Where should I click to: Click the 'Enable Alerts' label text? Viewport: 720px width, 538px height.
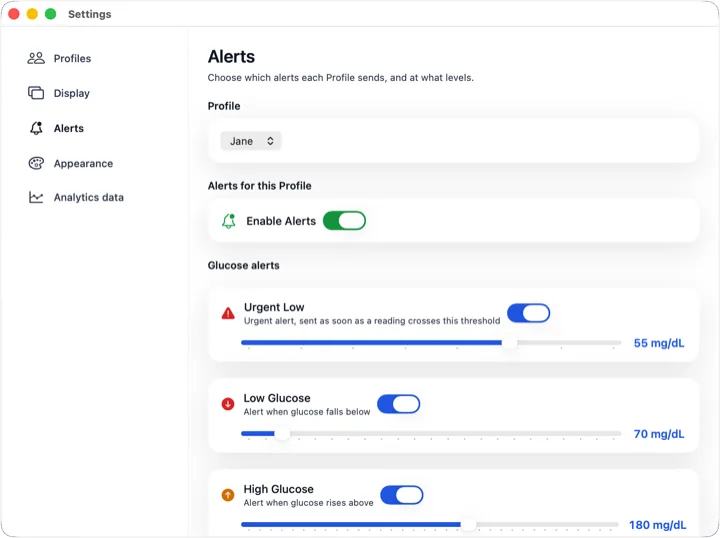pos(281,221)
